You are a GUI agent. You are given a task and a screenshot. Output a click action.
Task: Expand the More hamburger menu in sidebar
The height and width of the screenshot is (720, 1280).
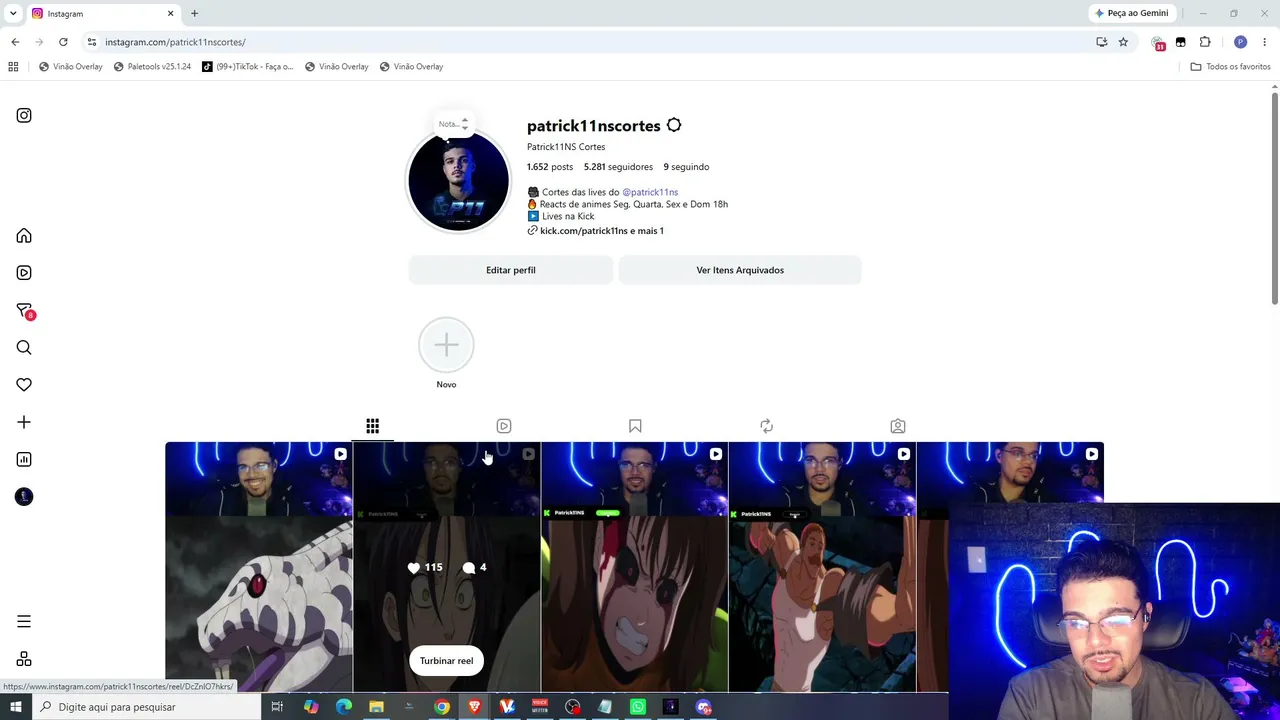pyautogui.click(x=24, y=622)
